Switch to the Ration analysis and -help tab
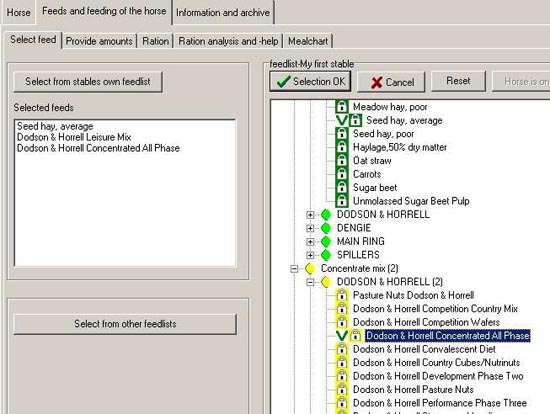The image size is (550, 414). click(228, 41)
